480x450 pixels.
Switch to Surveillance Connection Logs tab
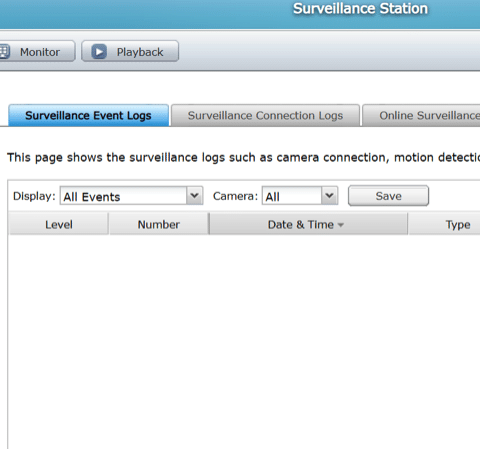click(x=265, y=115)
